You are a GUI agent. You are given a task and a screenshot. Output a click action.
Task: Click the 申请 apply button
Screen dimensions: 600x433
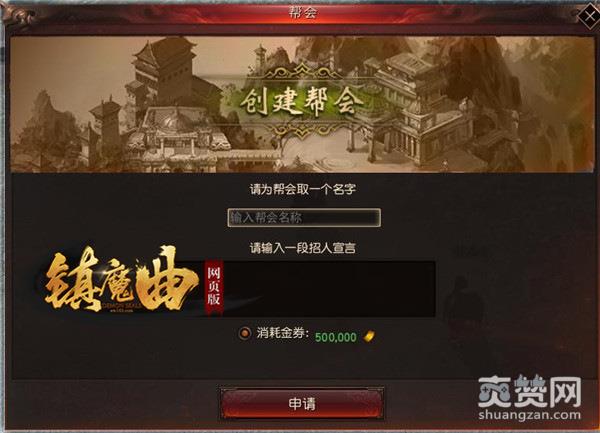pyautogui.click(x=302, y=404)
